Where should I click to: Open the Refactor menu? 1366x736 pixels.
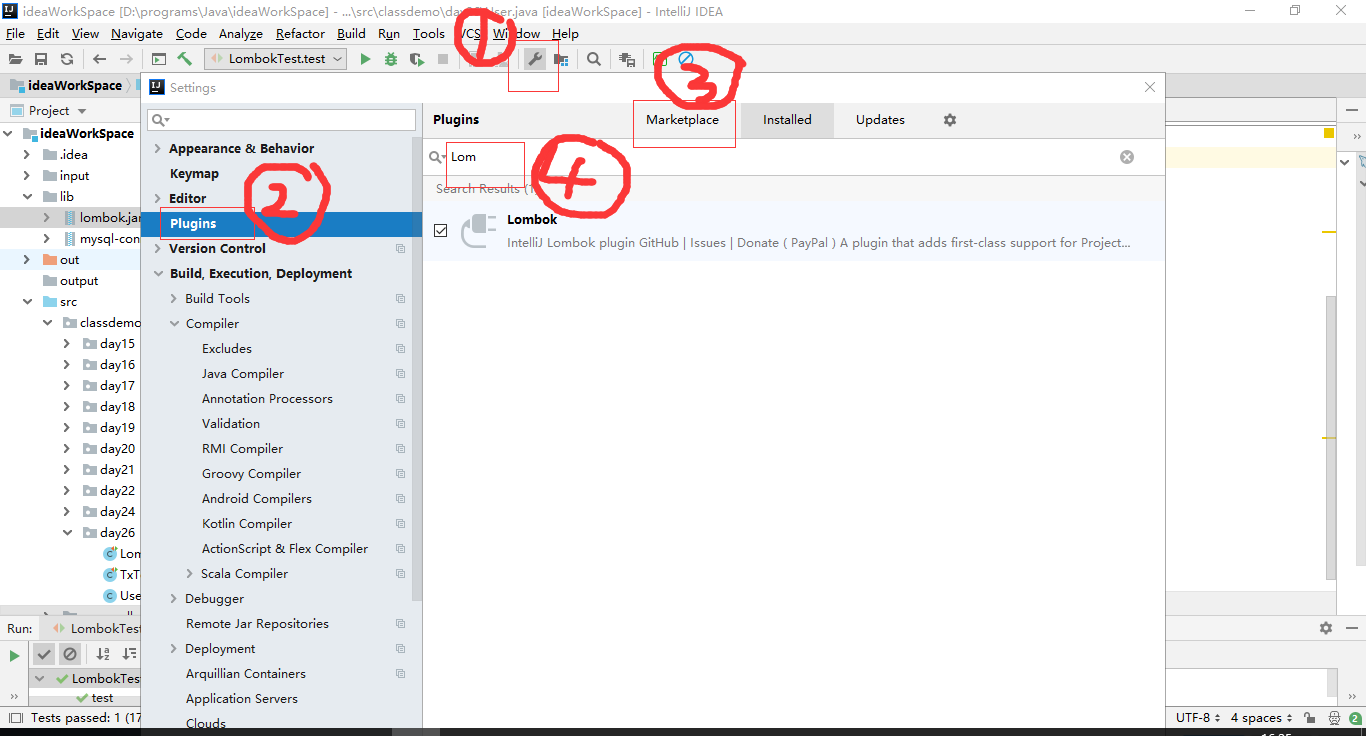pos(300,33)
